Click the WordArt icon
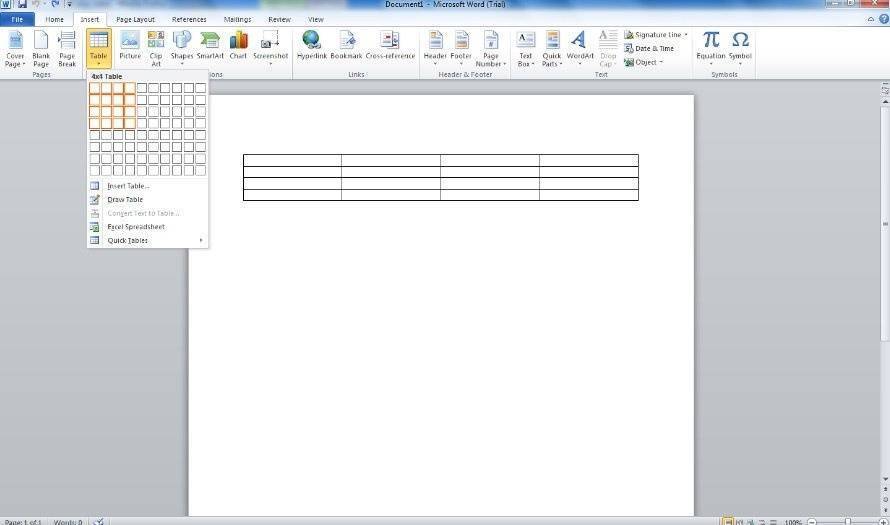This screenshot has width=890, height=525. click(579, 45)
